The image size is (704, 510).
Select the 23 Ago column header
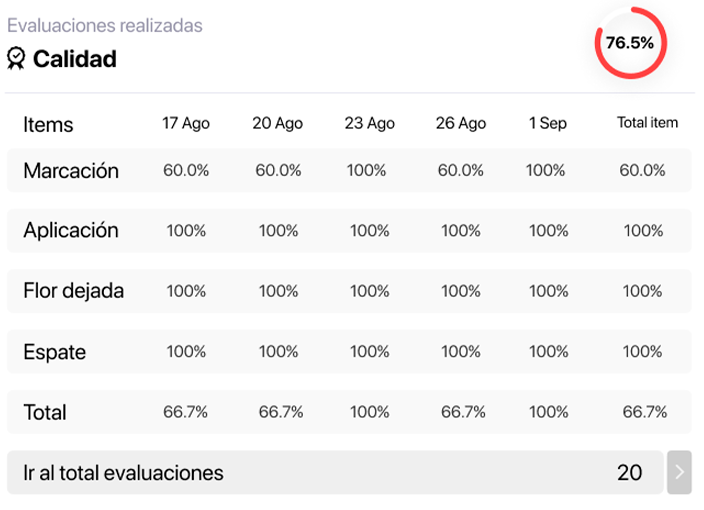pos(370,123)
